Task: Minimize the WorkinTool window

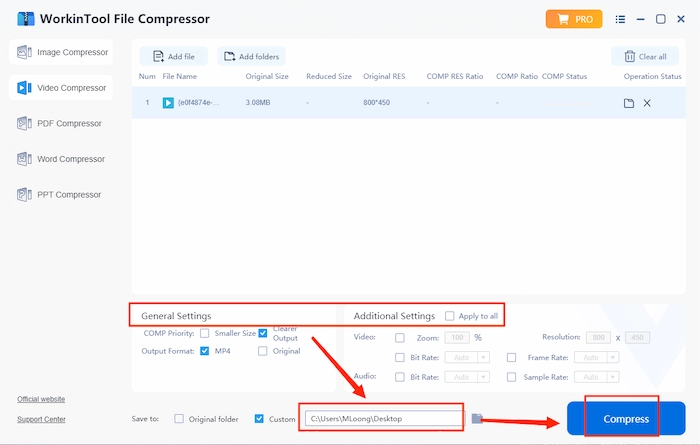Action: (x=641, y=19)
